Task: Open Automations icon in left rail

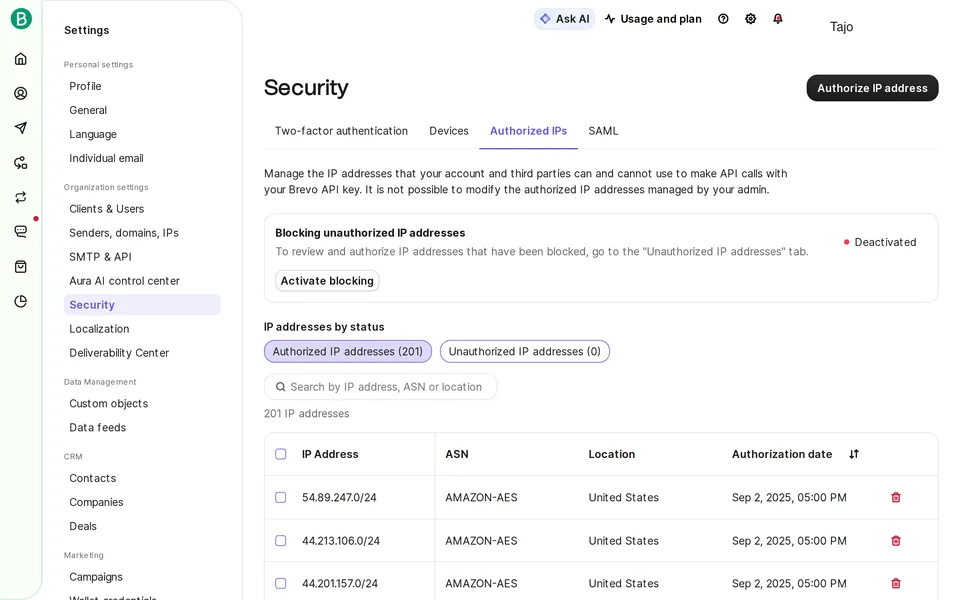Action: tap(21, 163)
